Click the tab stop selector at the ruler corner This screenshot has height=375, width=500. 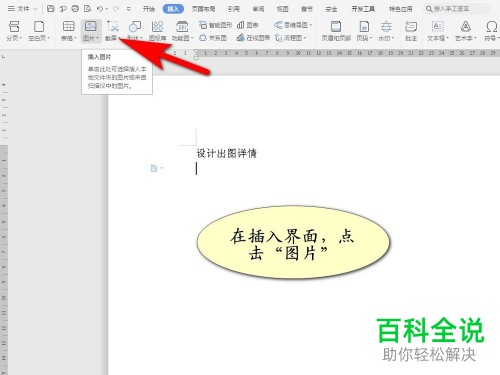click(4, 57)
